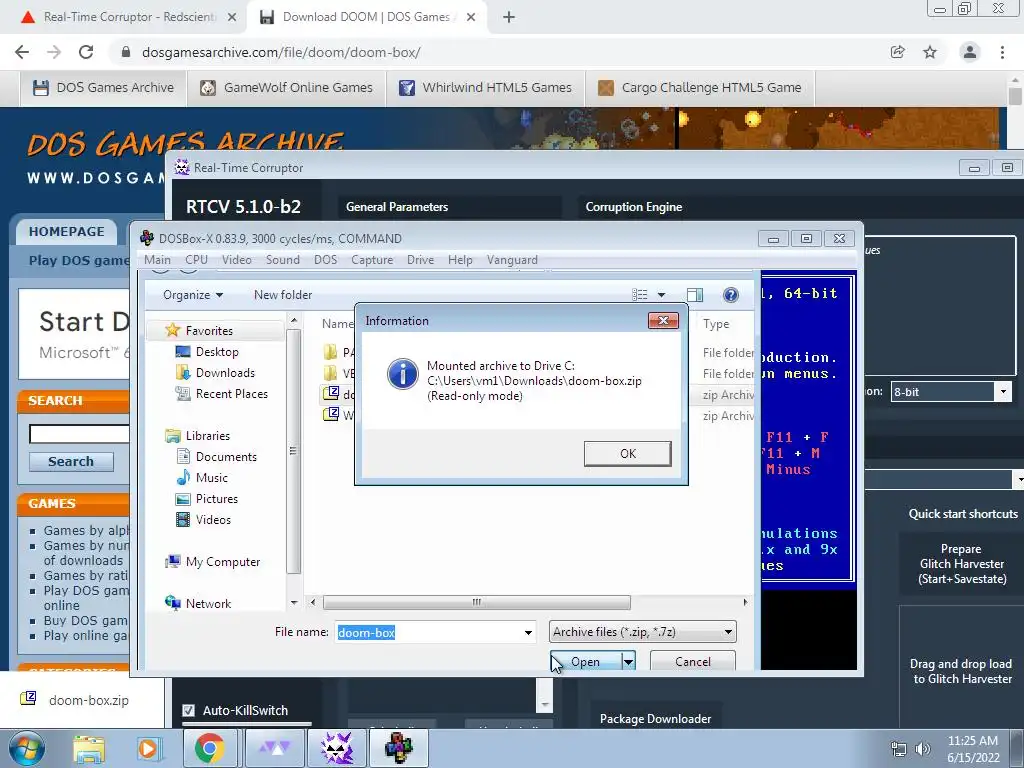Viewport: 1024px width, 768px height.
Task: Open DOS Games Archive bookmark
Action: (104, 88)
